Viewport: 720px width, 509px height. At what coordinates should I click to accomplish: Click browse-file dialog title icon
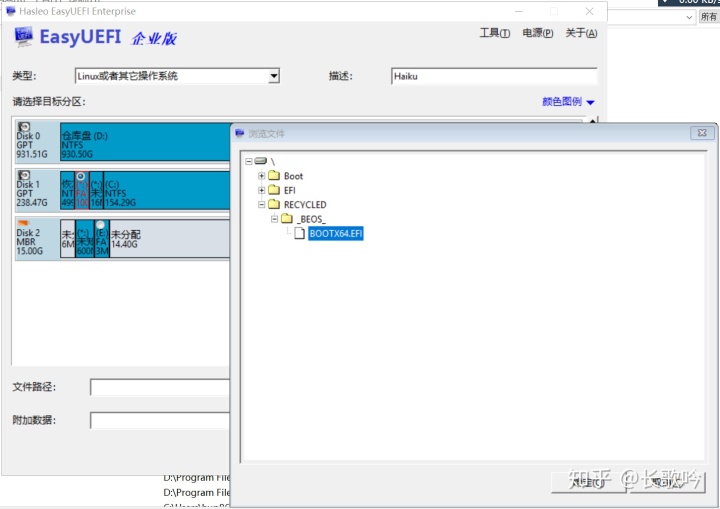(x=240, y=133)
